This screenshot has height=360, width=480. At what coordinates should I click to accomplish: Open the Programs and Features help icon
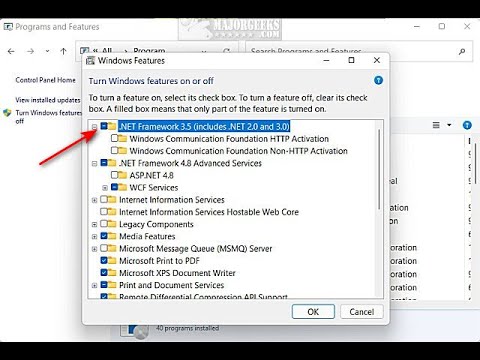467,125
